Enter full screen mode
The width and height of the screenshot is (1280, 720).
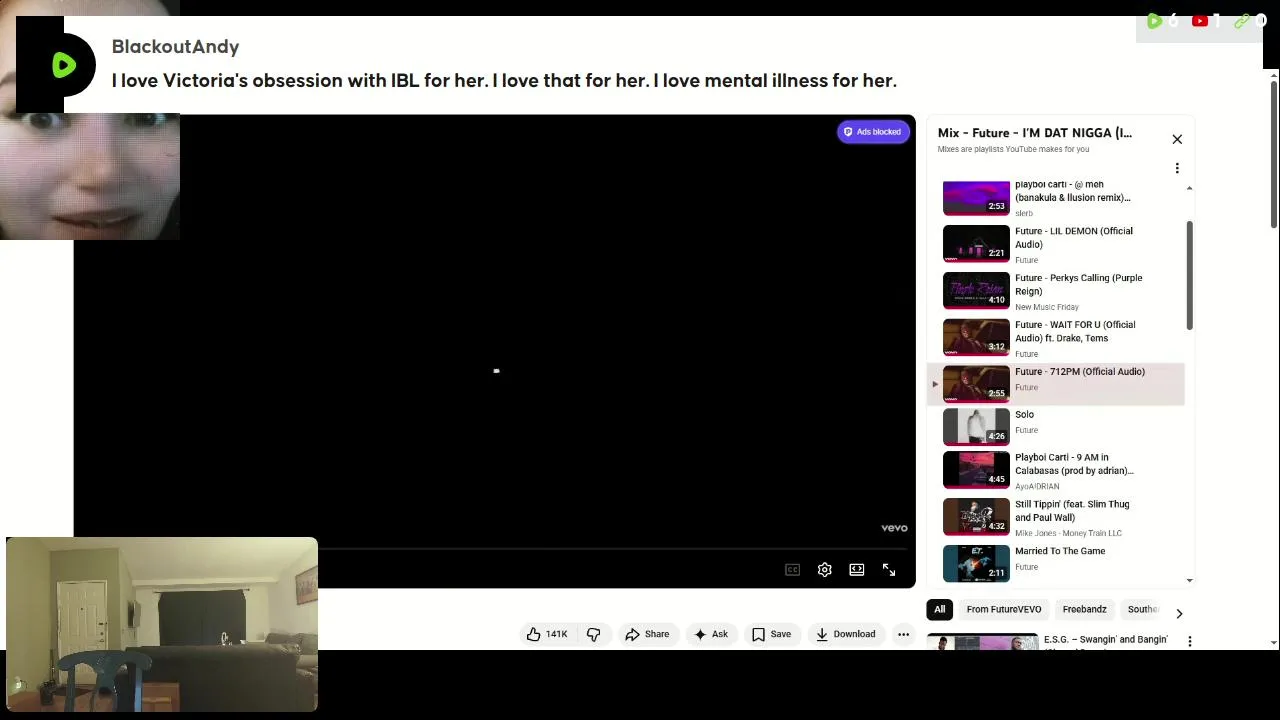[889, 570]
